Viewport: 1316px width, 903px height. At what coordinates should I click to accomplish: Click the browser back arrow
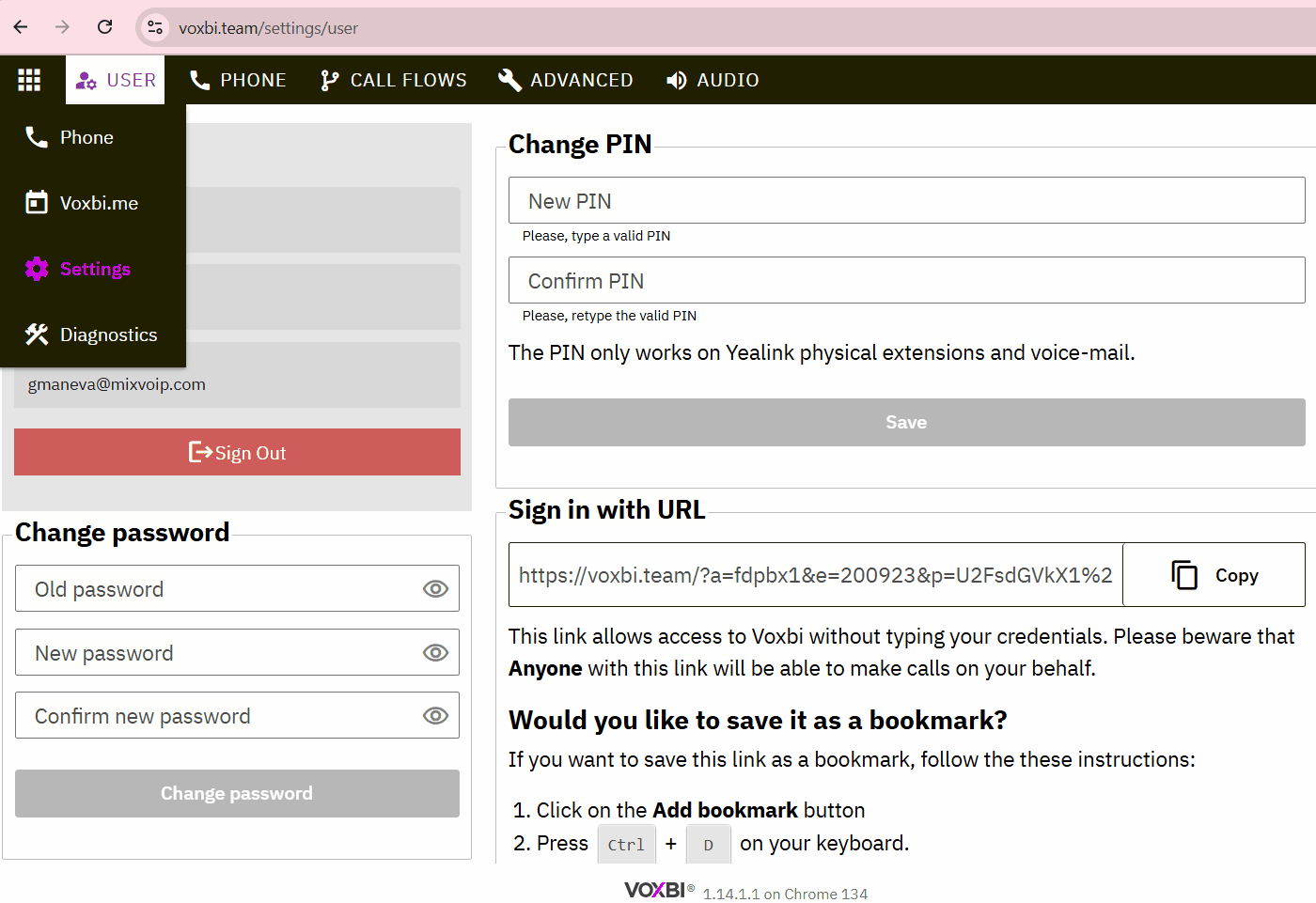[21, 27]
